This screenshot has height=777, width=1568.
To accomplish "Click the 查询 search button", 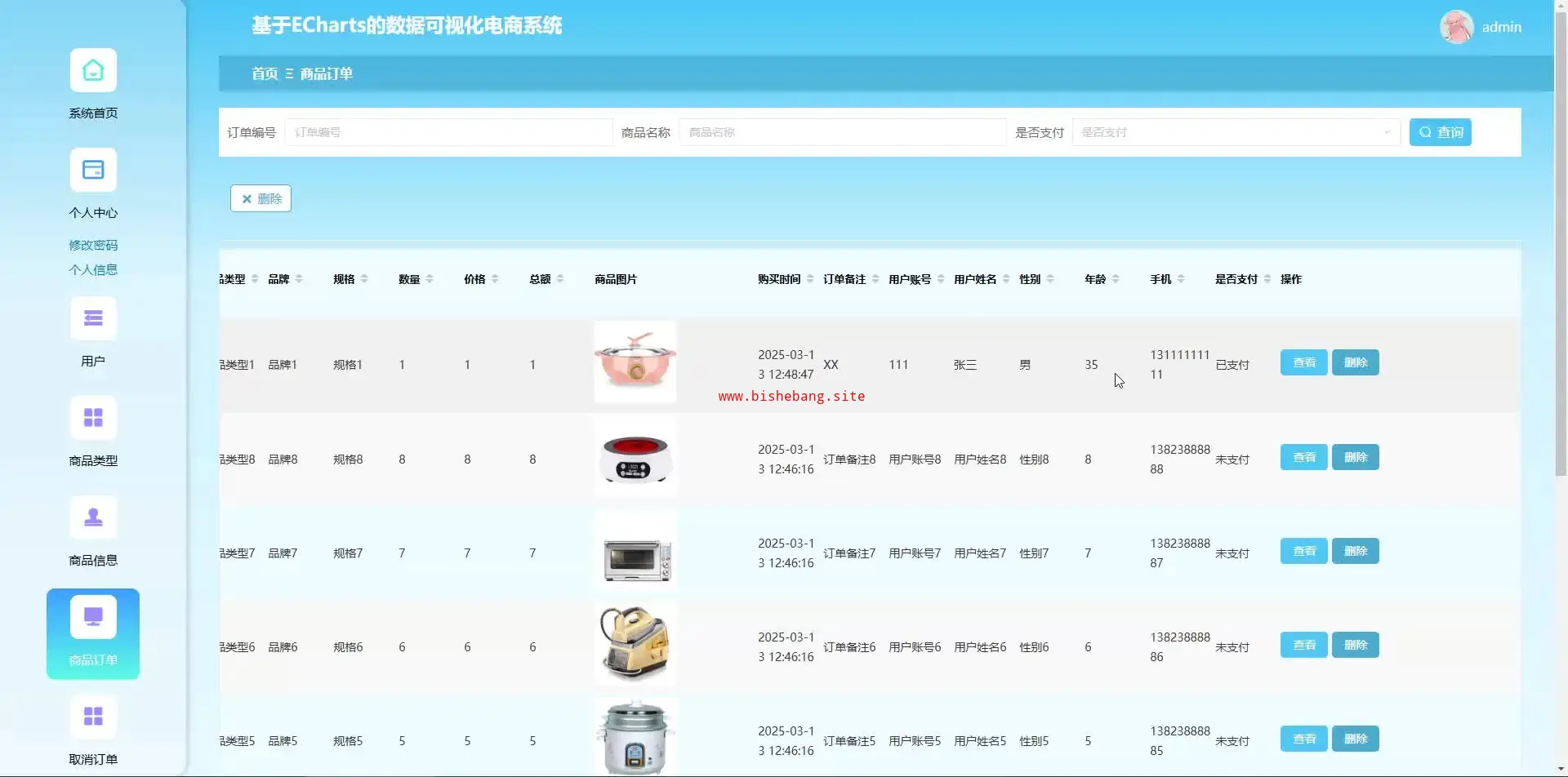I will coord(1440,132).
